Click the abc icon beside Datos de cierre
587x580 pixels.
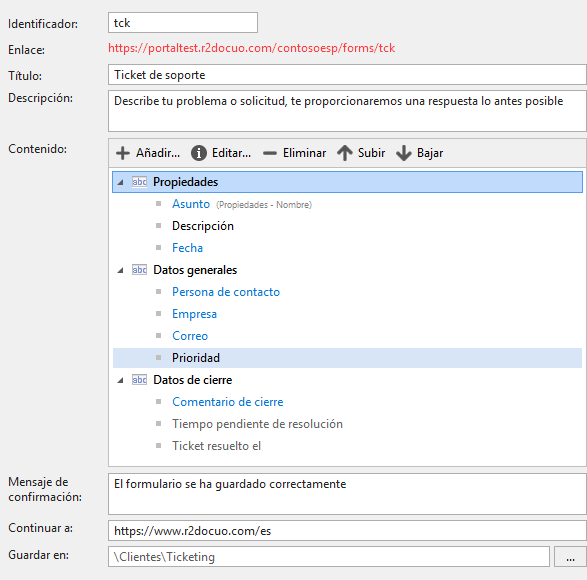tap(139, 380)
